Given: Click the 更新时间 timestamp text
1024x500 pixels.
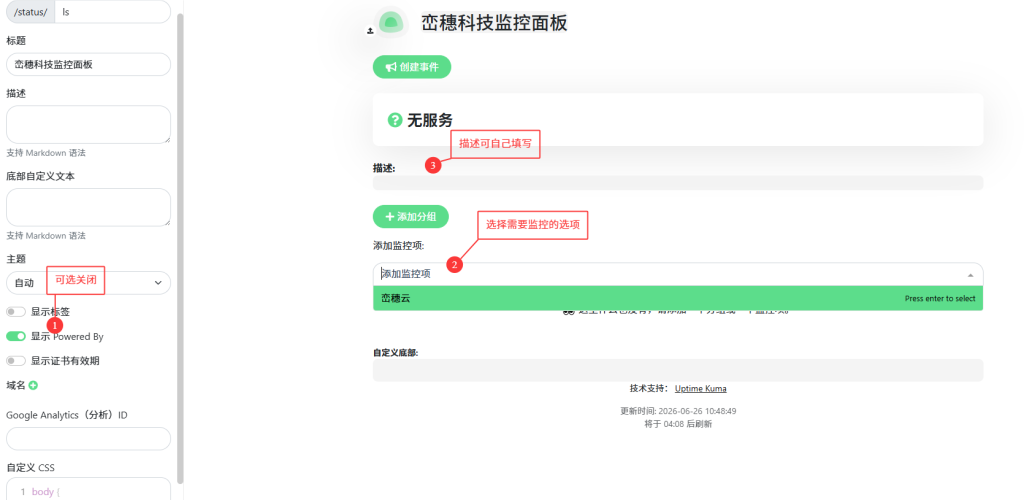Looking at the screenshot, I should coord(678,411).
